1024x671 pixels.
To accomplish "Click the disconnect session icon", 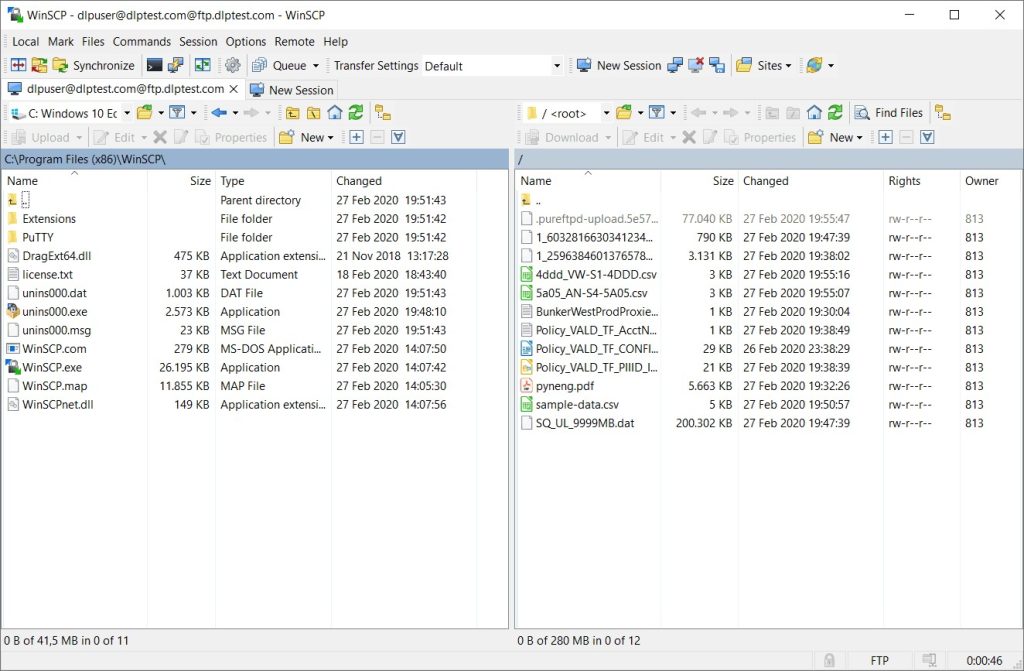I will click(696, 65).
